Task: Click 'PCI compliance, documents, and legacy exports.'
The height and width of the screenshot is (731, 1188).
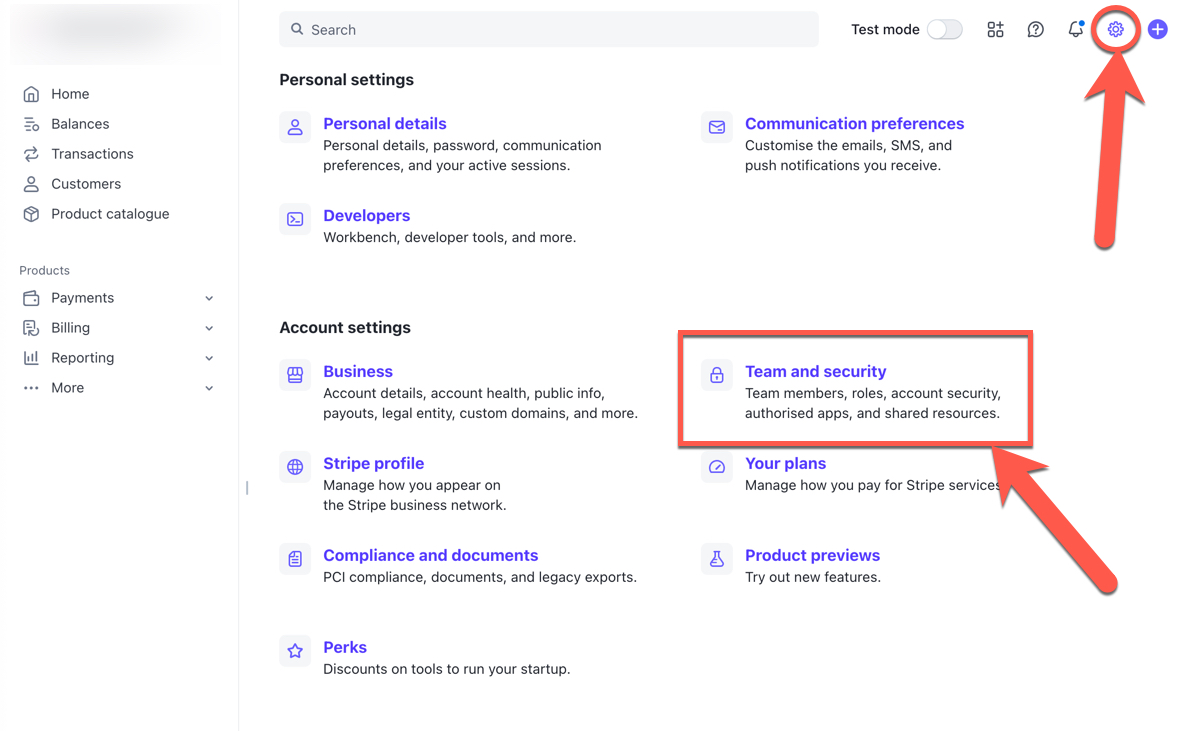Action: (480, 577)
